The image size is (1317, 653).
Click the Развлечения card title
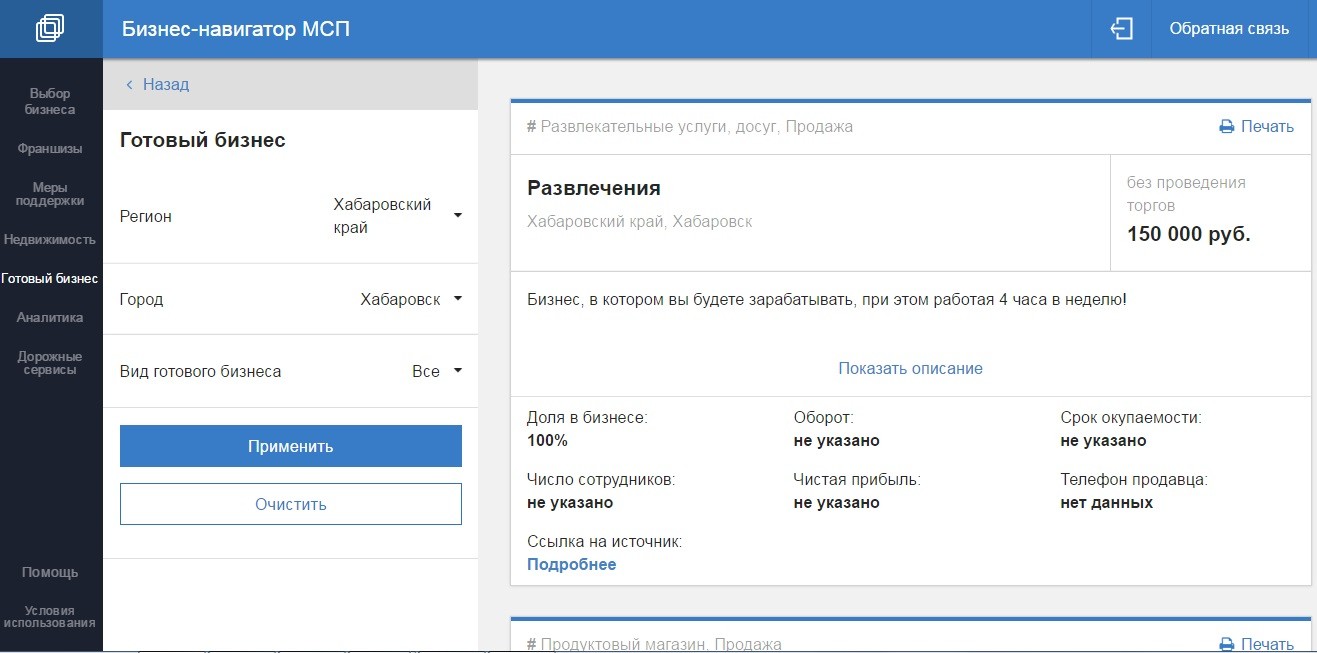coord(594,188)
